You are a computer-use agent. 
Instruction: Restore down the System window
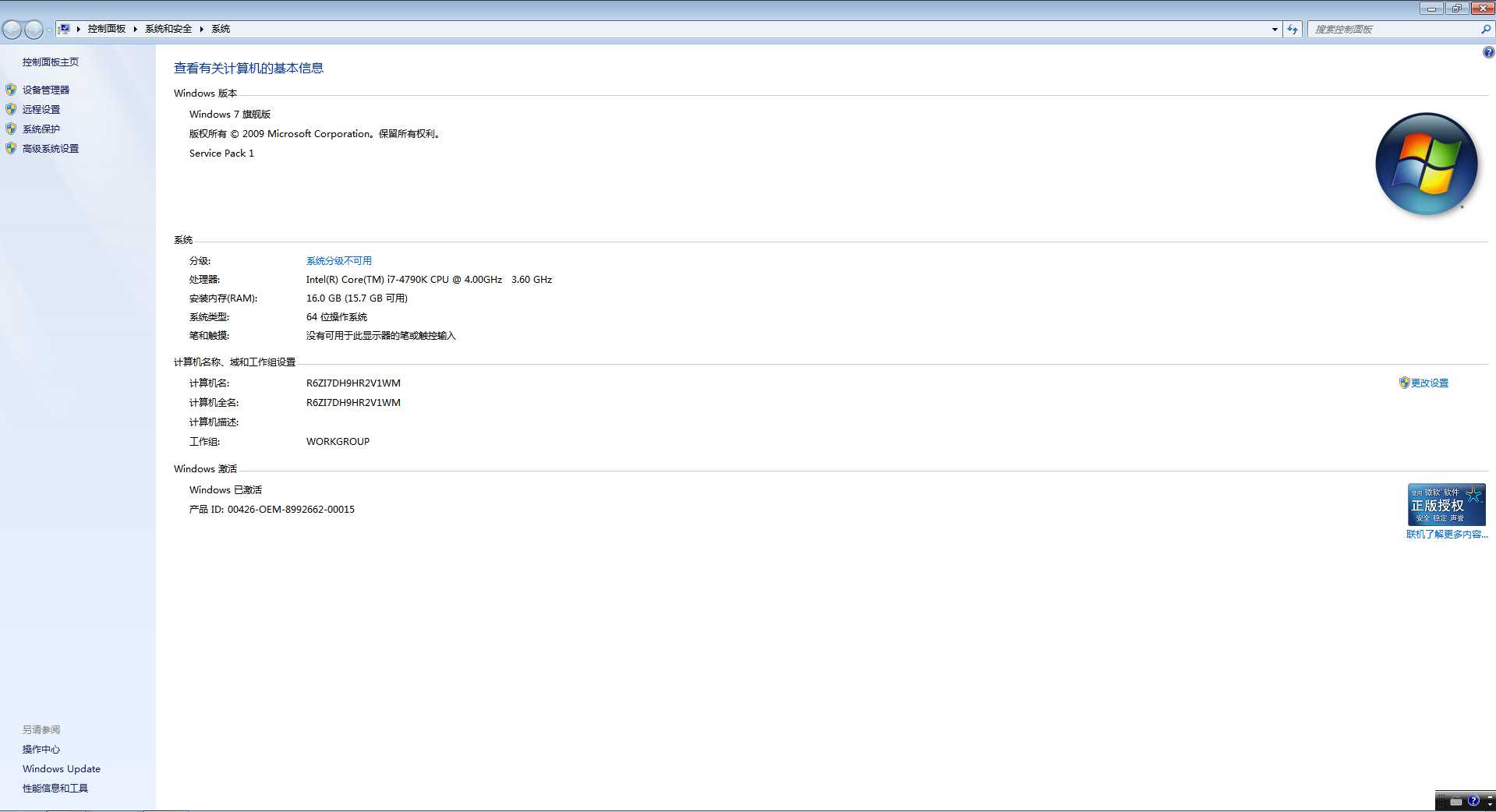point(1456,9)
